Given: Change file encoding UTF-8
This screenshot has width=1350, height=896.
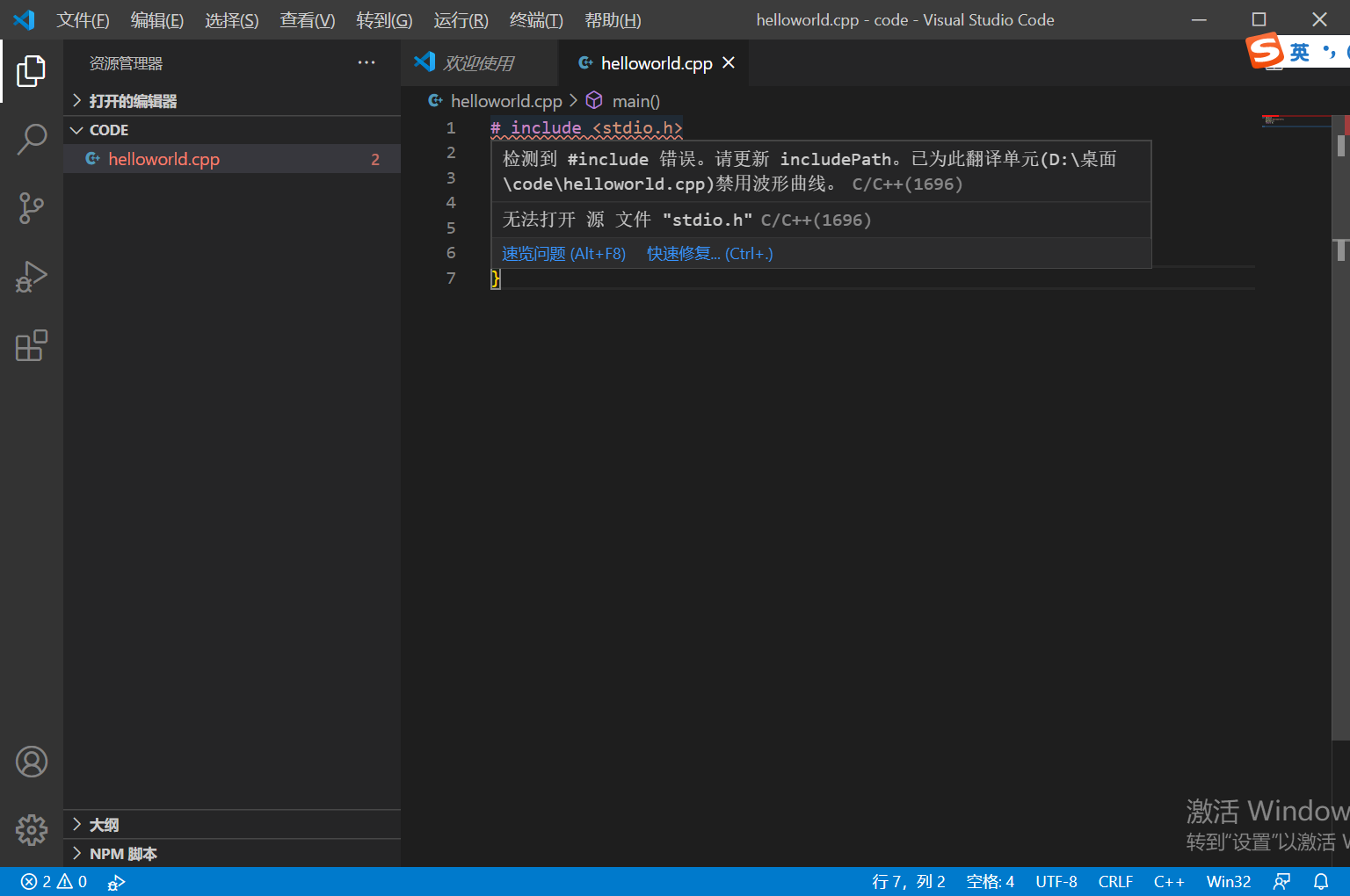Looking at the screenshot, I should 1056,881.
